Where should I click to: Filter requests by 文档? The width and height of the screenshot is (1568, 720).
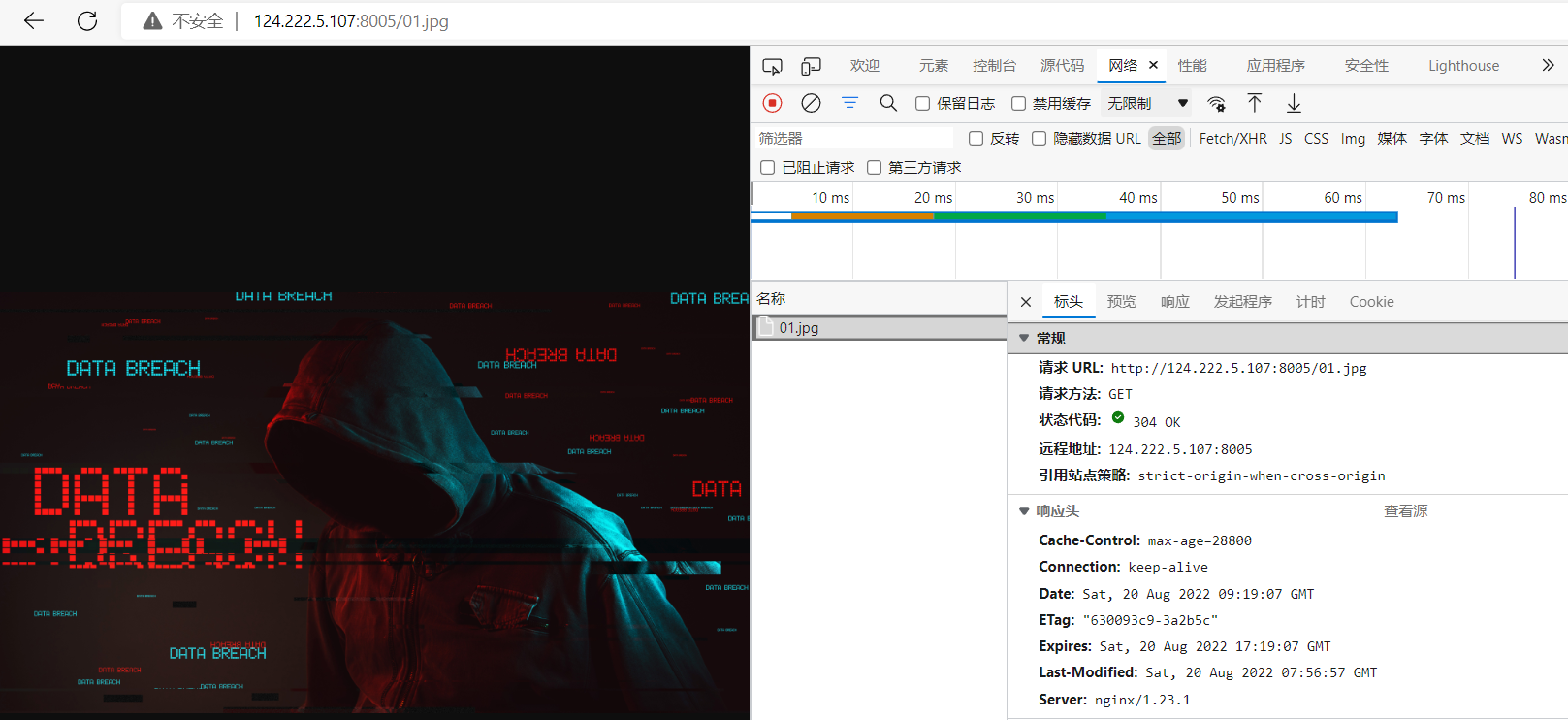click(1475, 139)
